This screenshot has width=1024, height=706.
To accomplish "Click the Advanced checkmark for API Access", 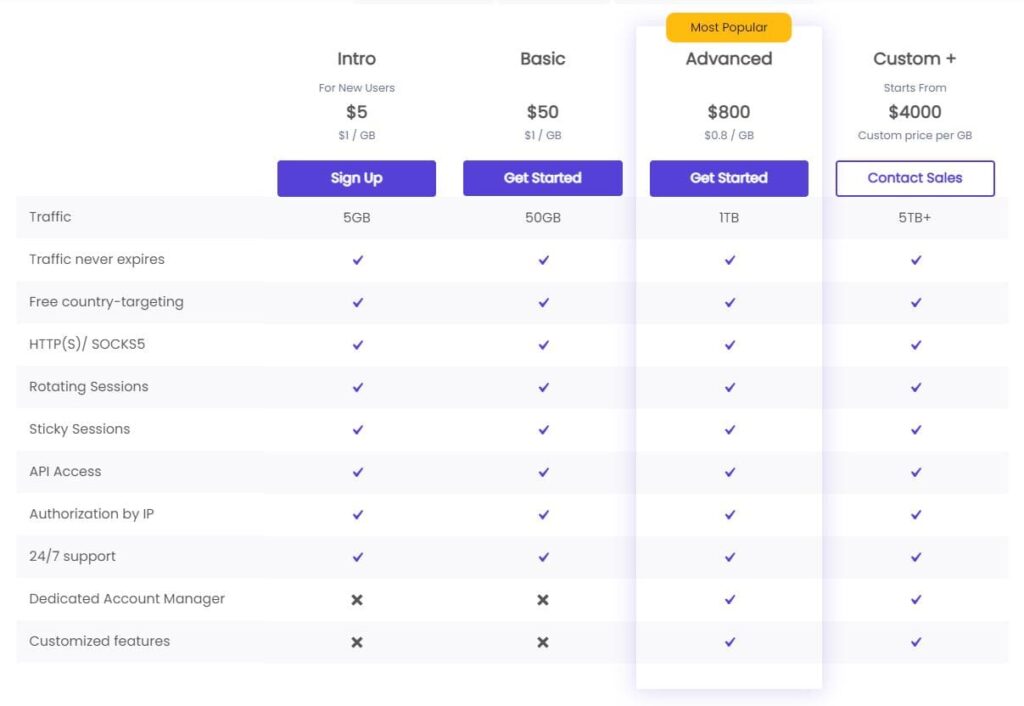I will (x=729, y=472).
